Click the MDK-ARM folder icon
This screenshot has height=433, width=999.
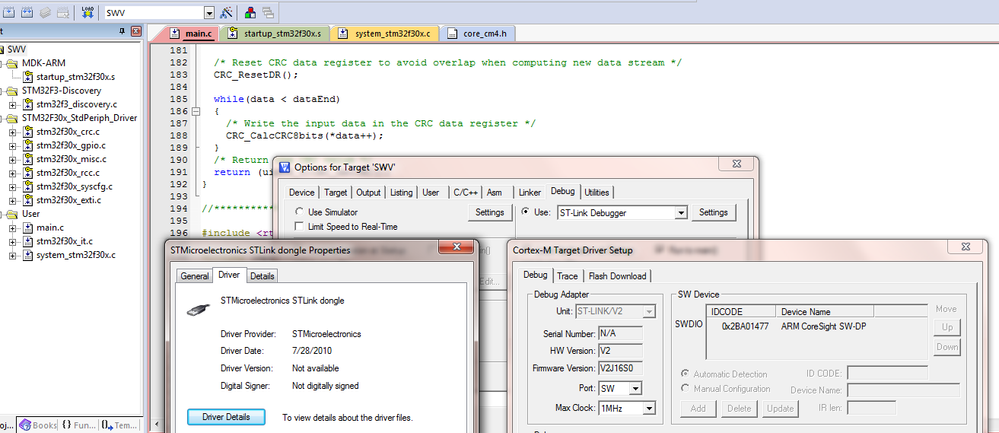coord(13,63)
